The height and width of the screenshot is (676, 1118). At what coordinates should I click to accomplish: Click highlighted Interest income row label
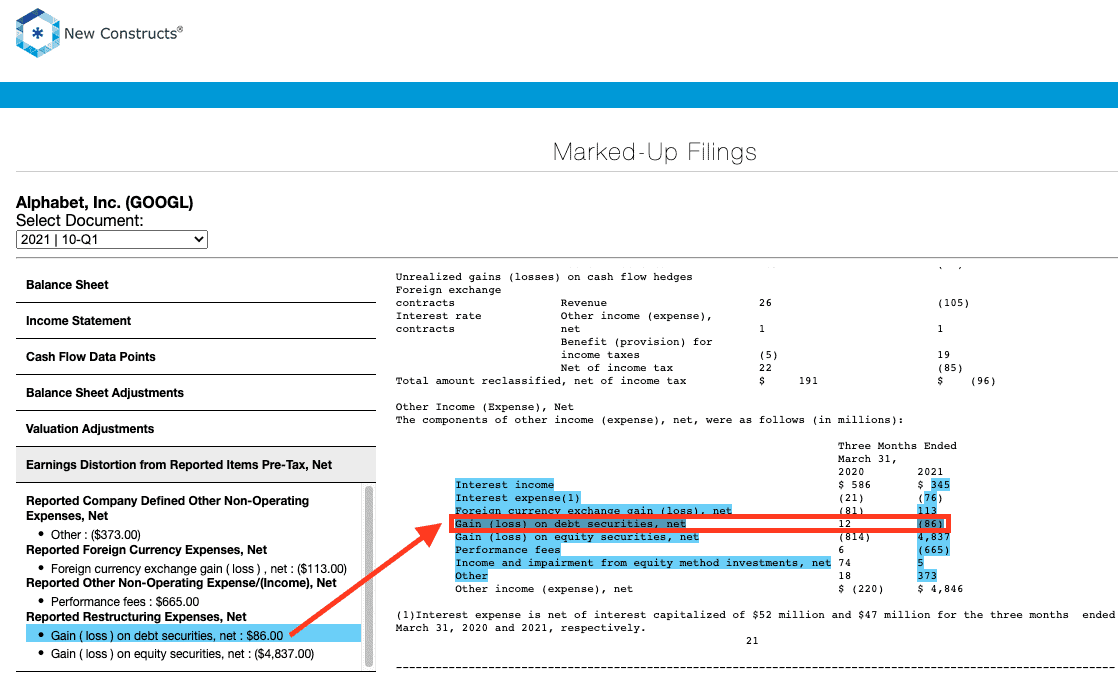tap(504, 485)
